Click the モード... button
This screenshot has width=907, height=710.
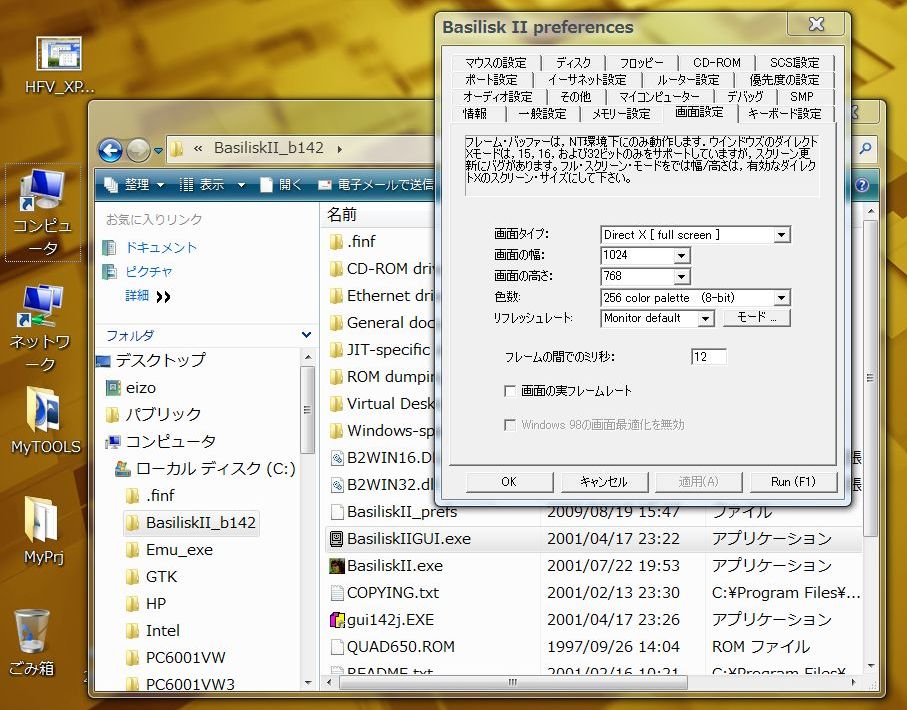(757, 318)
